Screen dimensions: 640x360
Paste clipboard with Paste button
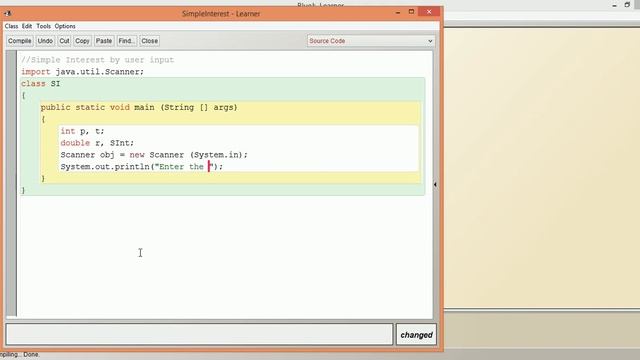tap(104, 41)
